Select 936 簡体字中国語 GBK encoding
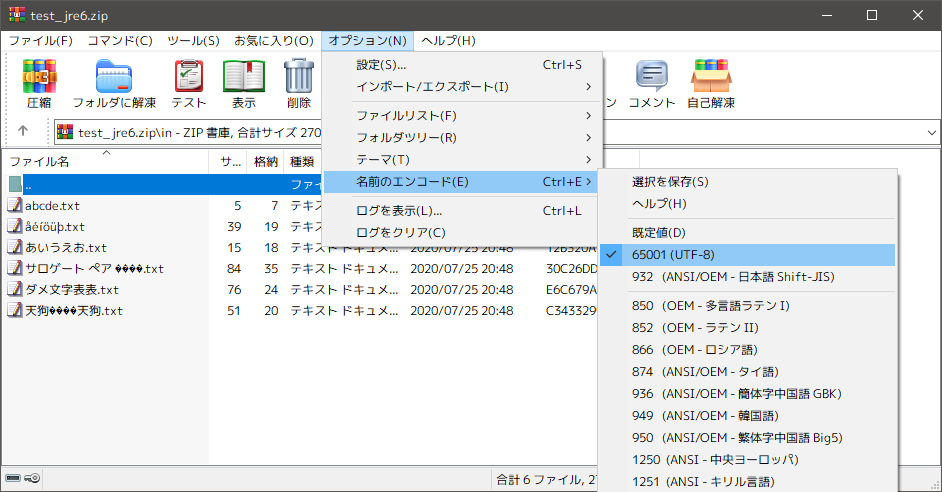942x492 pixels. pyautogui.click(x=747, y=394)
